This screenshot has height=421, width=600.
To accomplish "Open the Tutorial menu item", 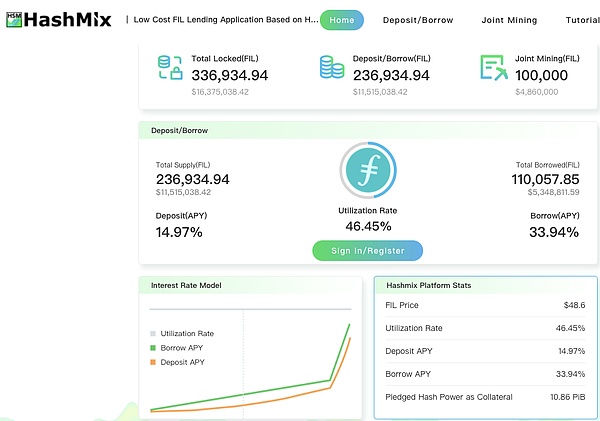I will coord(582,20).
